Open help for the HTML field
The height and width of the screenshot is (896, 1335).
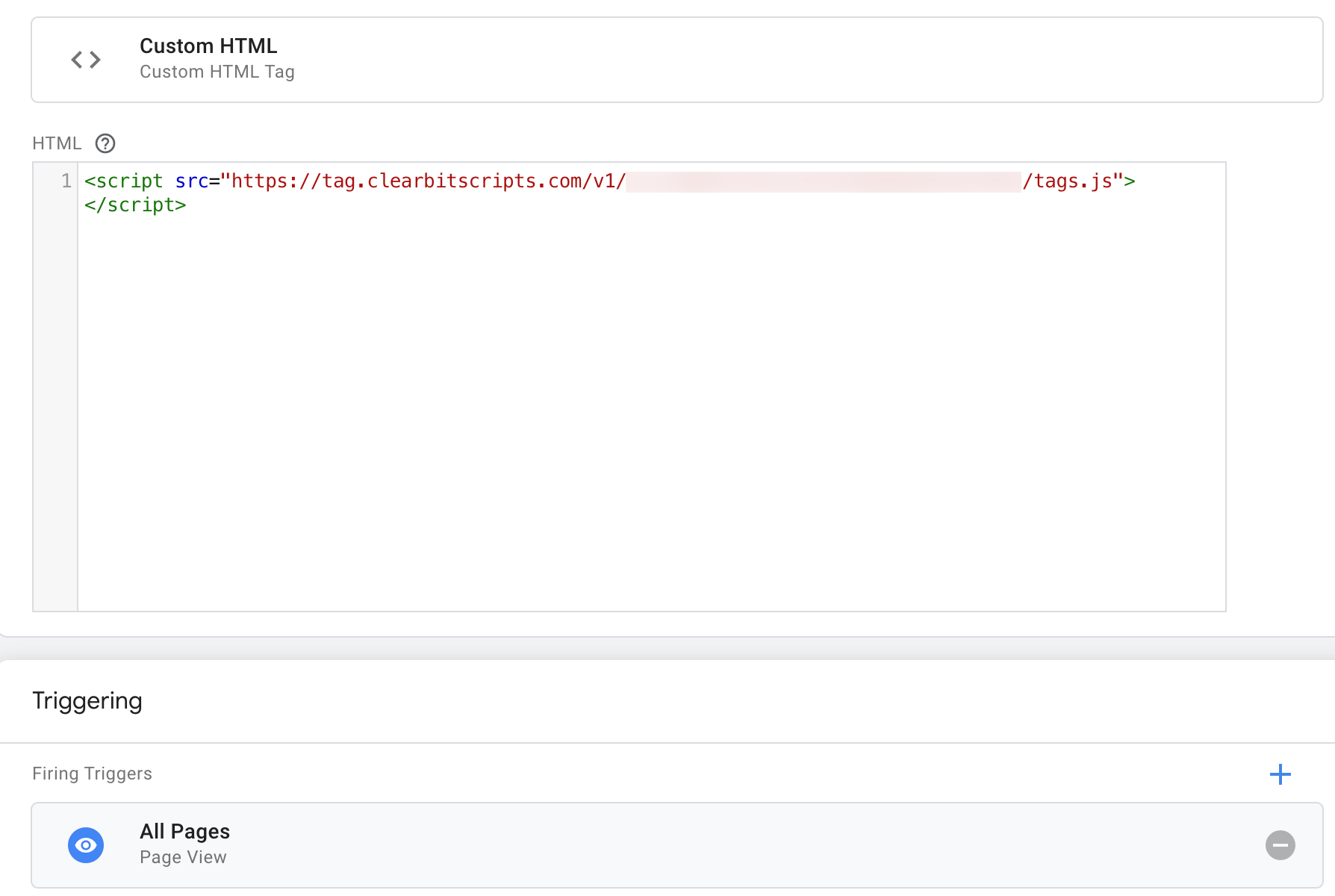(105, 143)
